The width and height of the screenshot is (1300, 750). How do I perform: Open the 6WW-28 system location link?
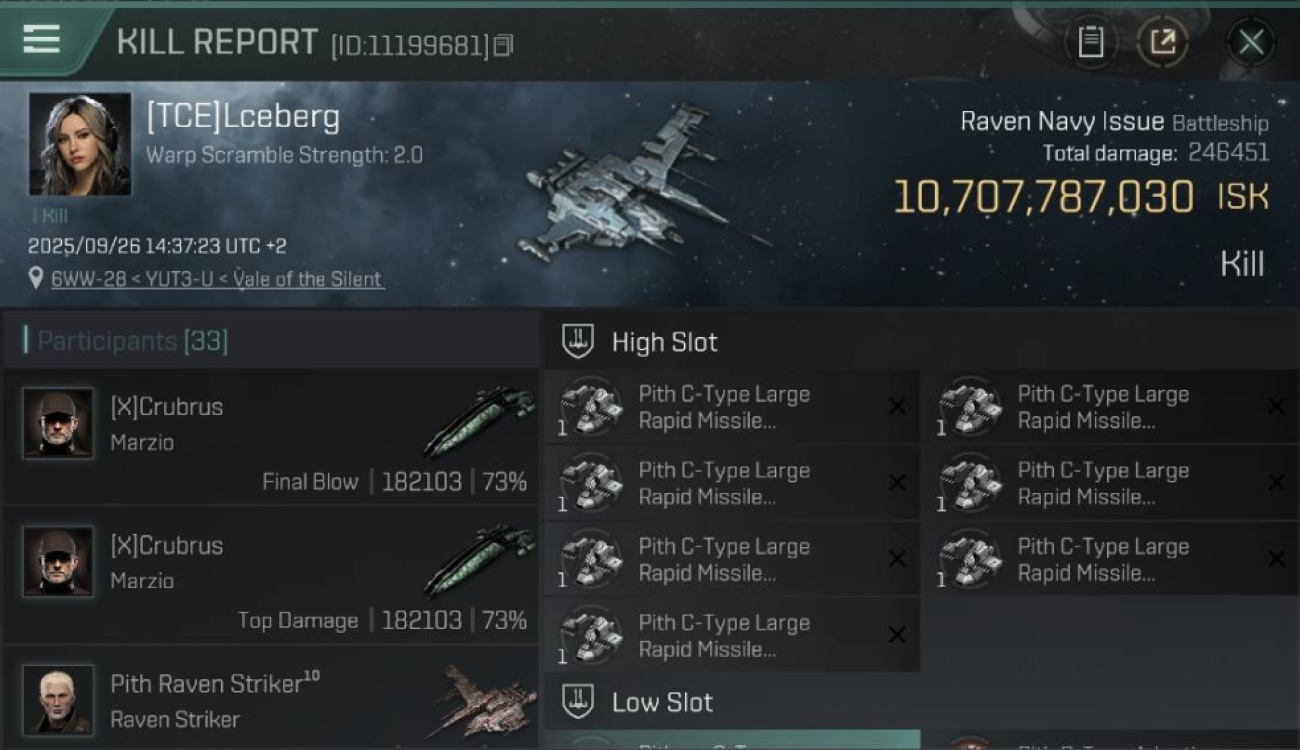217,279
